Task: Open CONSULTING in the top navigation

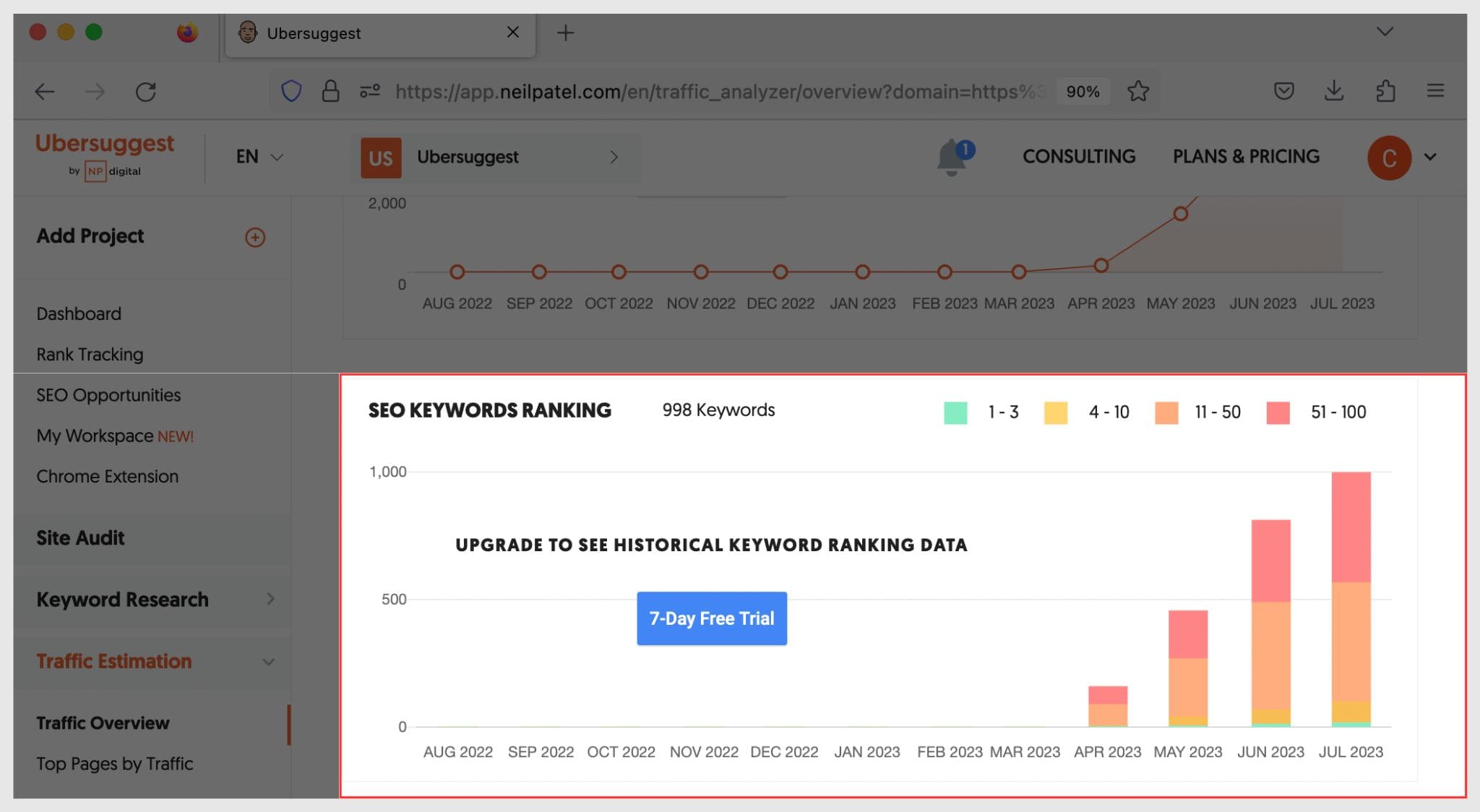Action: [x=1079, y=157]
